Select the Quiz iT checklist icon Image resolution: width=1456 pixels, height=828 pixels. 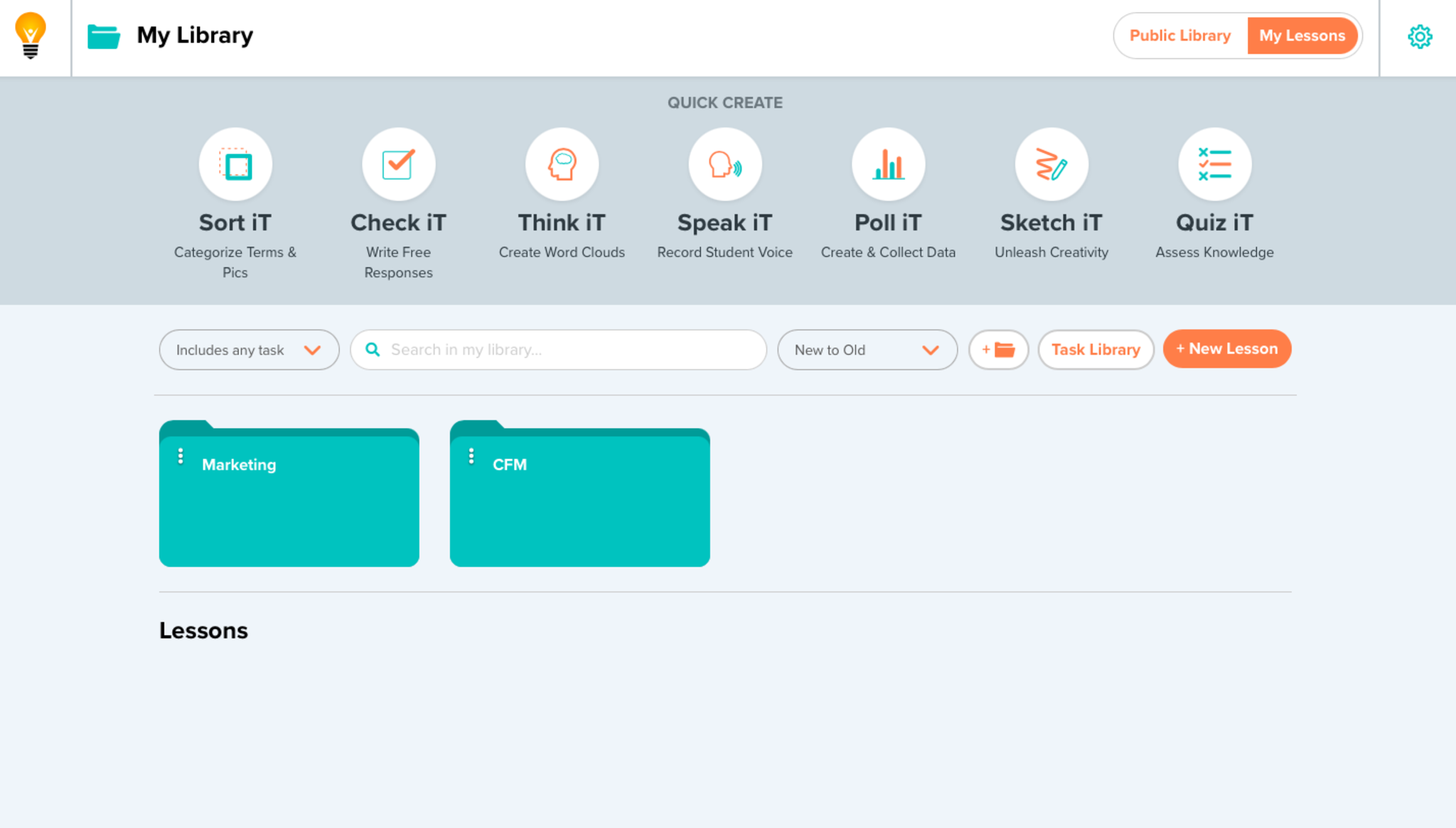1214,165
